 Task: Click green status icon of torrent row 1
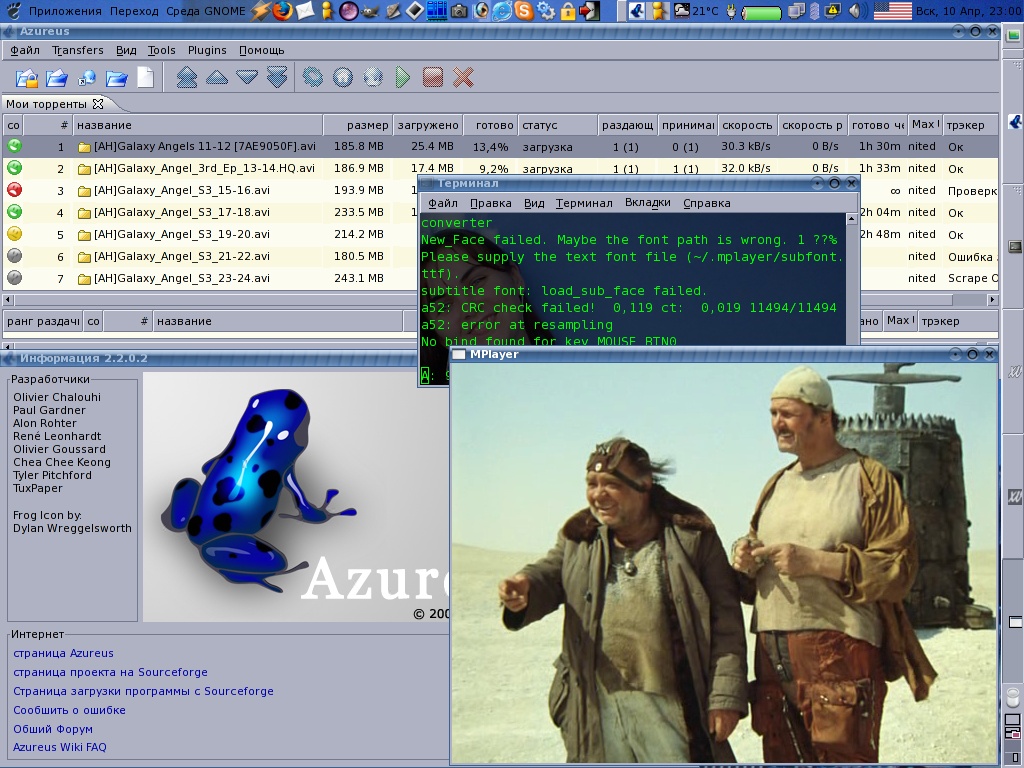pos(14,146)
